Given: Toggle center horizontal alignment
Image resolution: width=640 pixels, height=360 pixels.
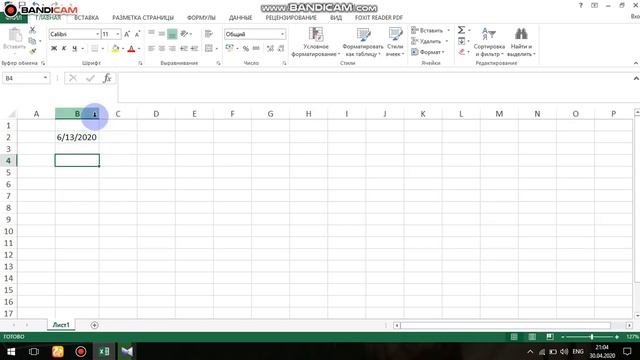Looking at the screenshot, I should [162, 49].
